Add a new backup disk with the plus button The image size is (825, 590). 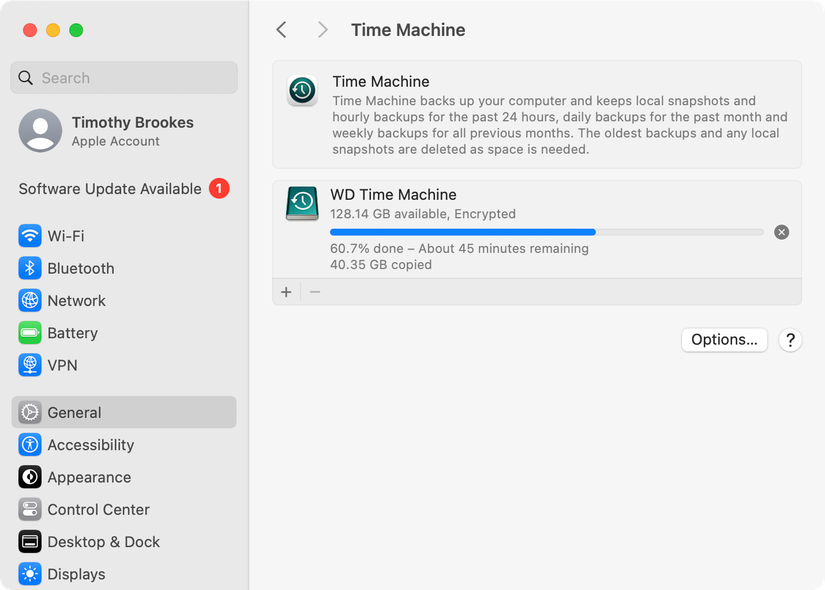(286, 291)
